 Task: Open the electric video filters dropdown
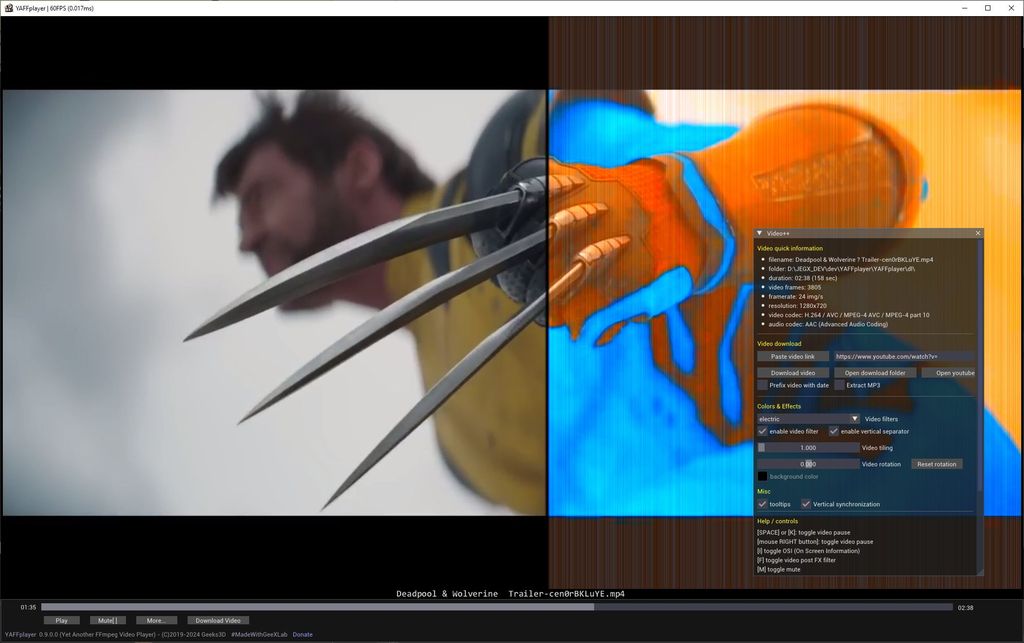point(808,419)
